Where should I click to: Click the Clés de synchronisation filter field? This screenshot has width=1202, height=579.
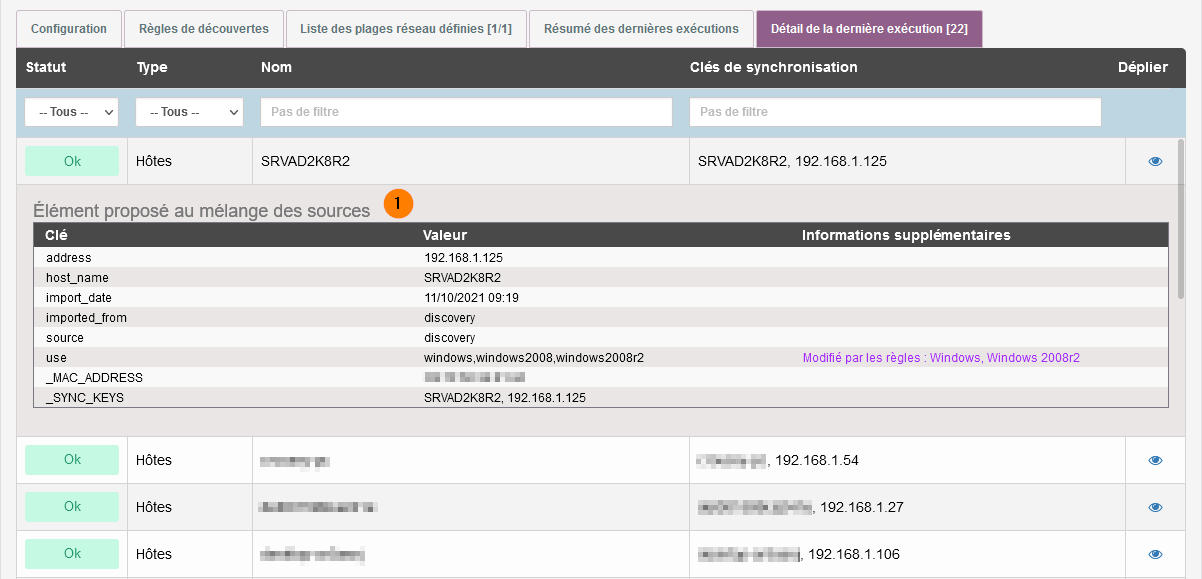[895, 112]
